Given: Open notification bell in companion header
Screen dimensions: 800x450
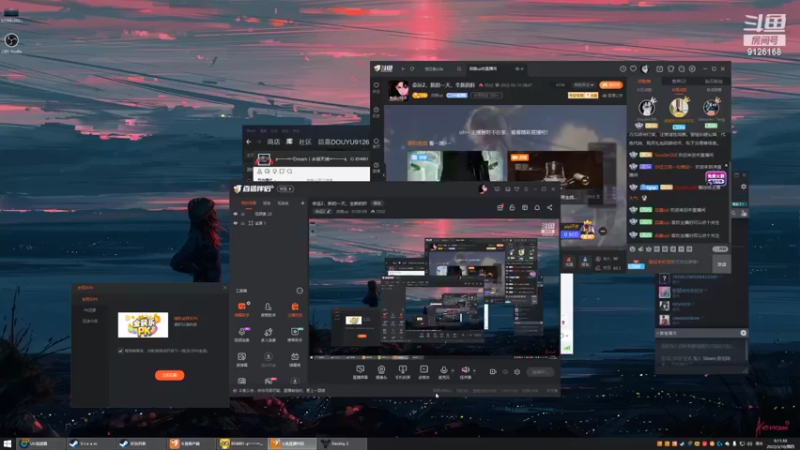Looking at the screenshot, I should point(537,208).
